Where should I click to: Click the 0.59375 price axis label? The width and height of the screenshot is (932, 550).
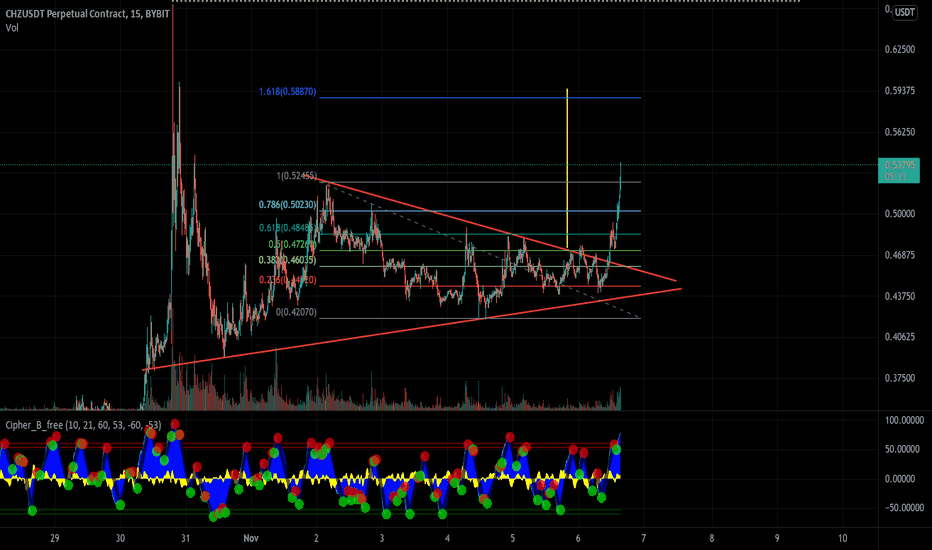[x=900, y=91]
